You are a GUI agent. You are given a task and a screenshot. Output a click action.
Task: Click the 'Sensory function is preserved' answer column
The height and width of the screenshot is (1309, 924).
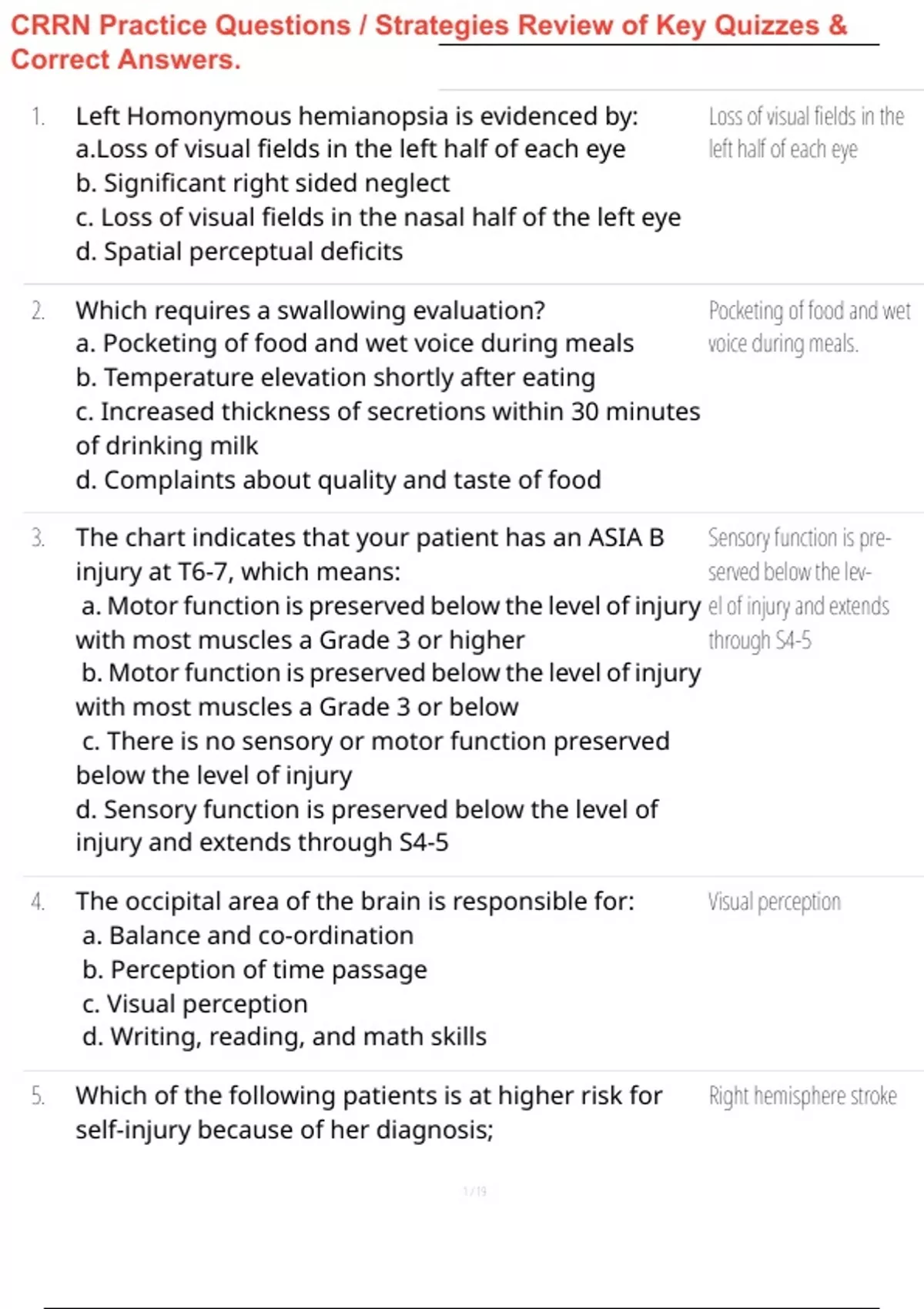(x=799, y=589)
